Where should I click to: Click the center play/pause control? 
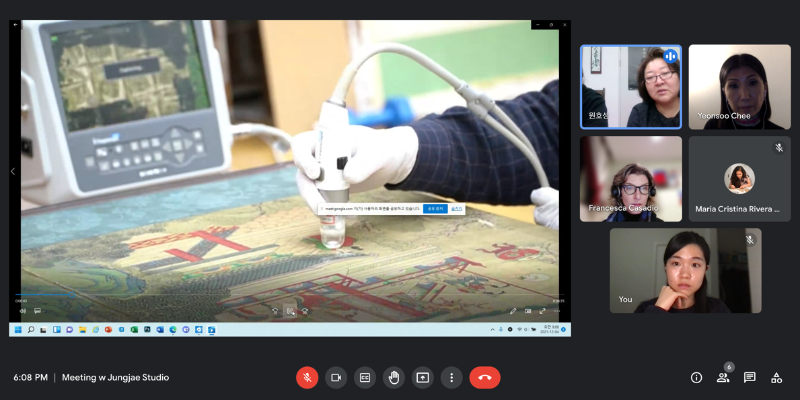tap(290, 311)
